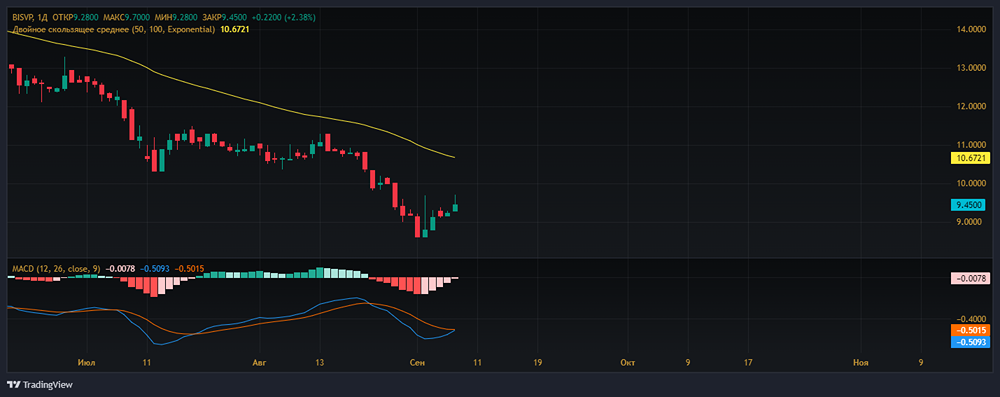Click the 14.0000 price scale label
This screenshot has width=1000, height=397.
pyautogui.click(x=970, y=29)
